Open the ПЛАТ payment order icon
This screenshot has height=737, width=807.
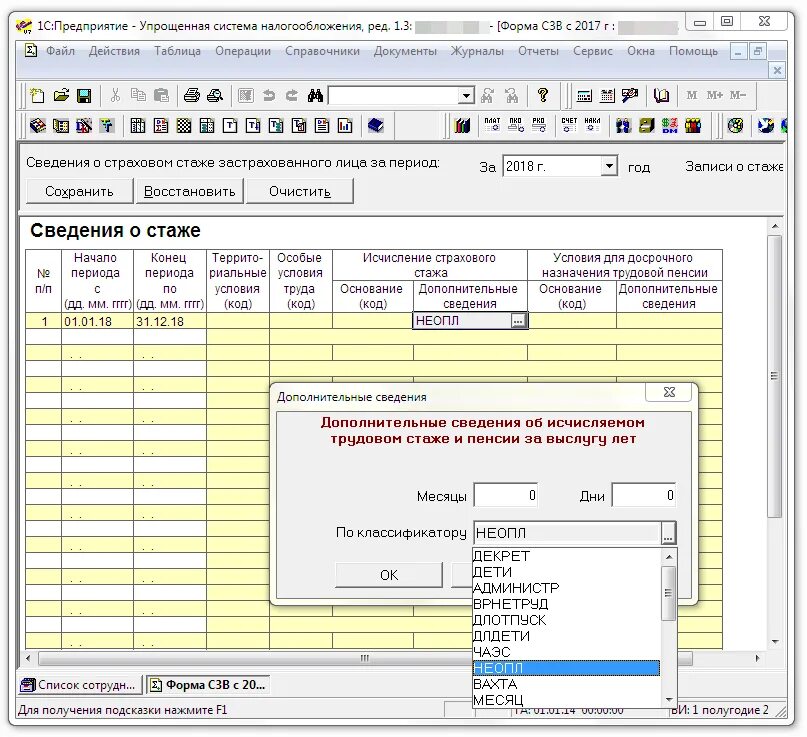492,125
